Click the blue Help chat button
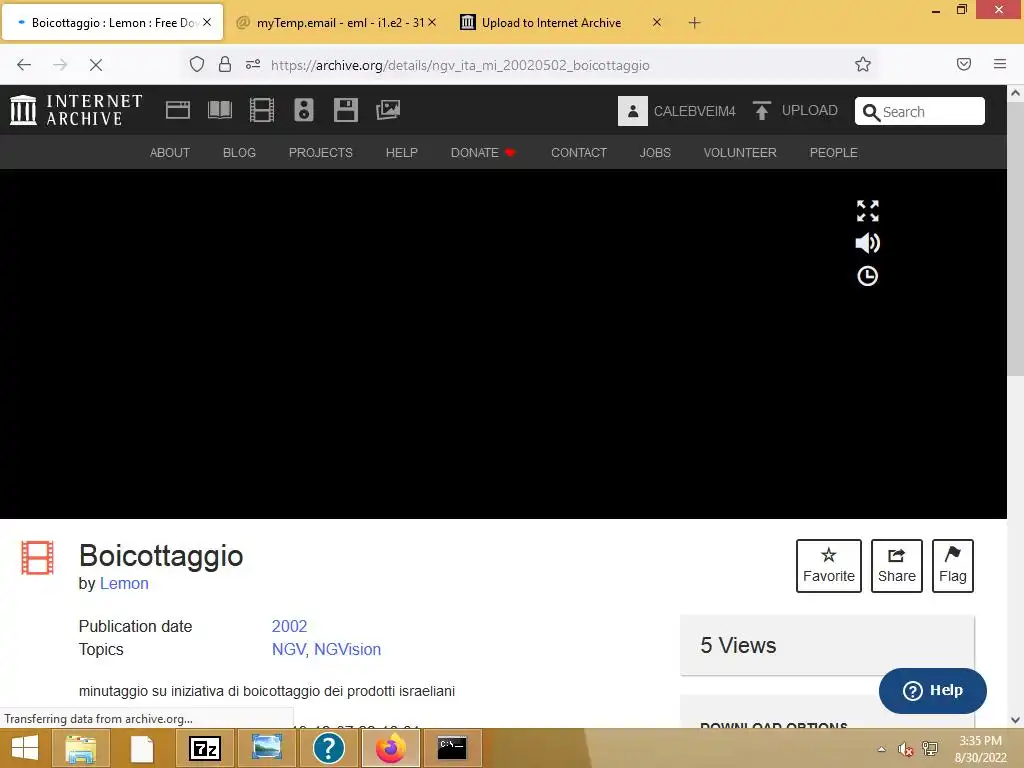The image size is (1024, 768). [x=933, y=690]
